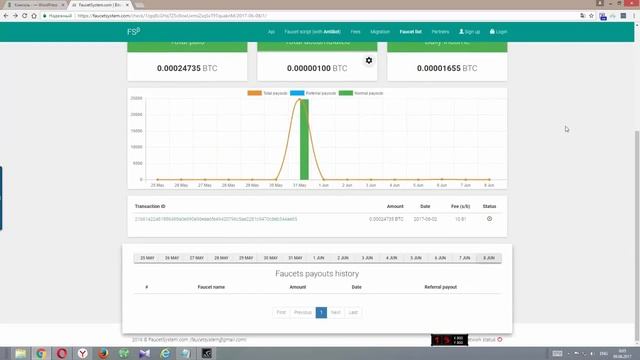The image size is (640, 360).
Task: Open the Migration navigation item
Action: (x=380, y=32)
